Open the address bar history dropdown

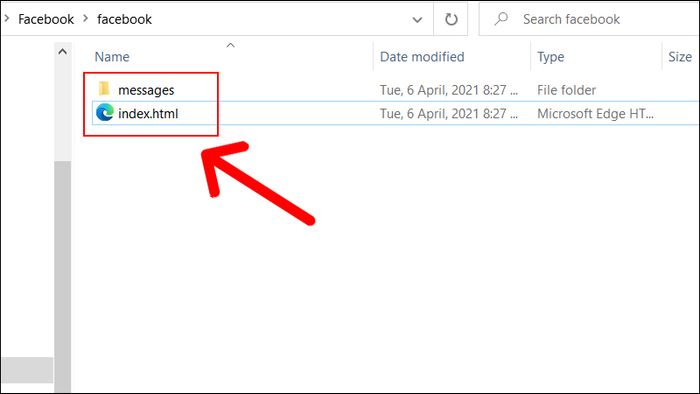(x=417, y=20)
